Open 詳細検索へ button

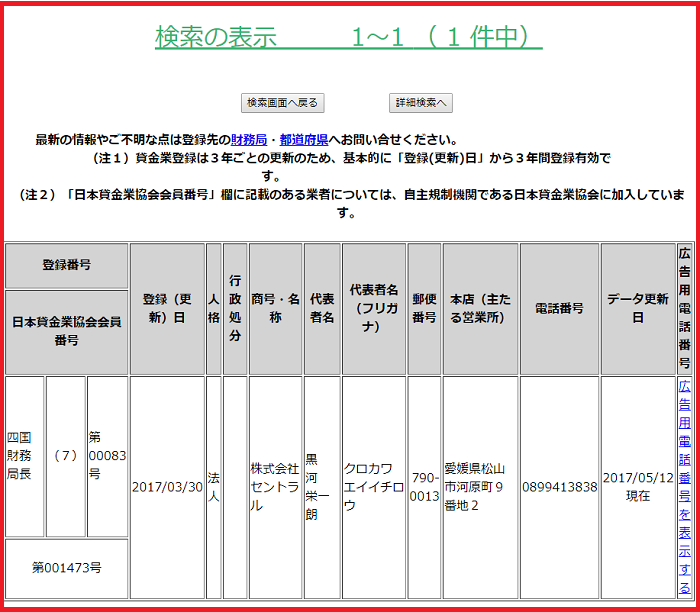click(421, 103)
